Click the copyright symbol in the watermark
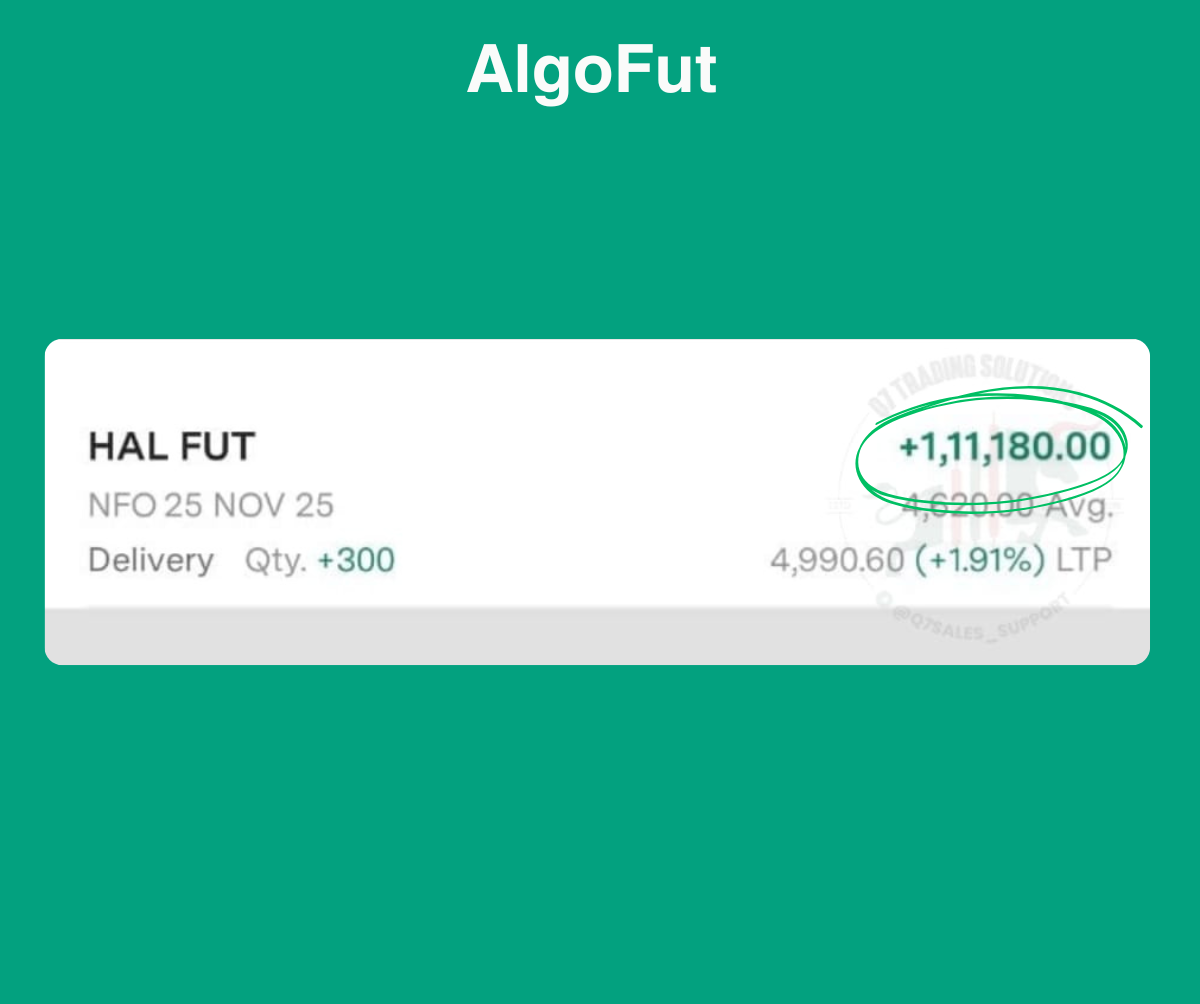 [884, 602]
